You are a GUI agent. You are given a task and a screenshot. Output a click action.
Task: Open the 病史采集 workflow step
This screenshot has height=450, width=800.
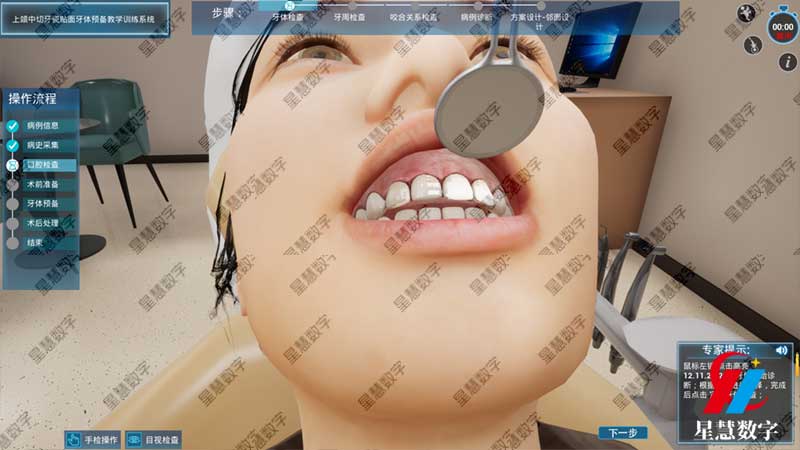(43, 145)
